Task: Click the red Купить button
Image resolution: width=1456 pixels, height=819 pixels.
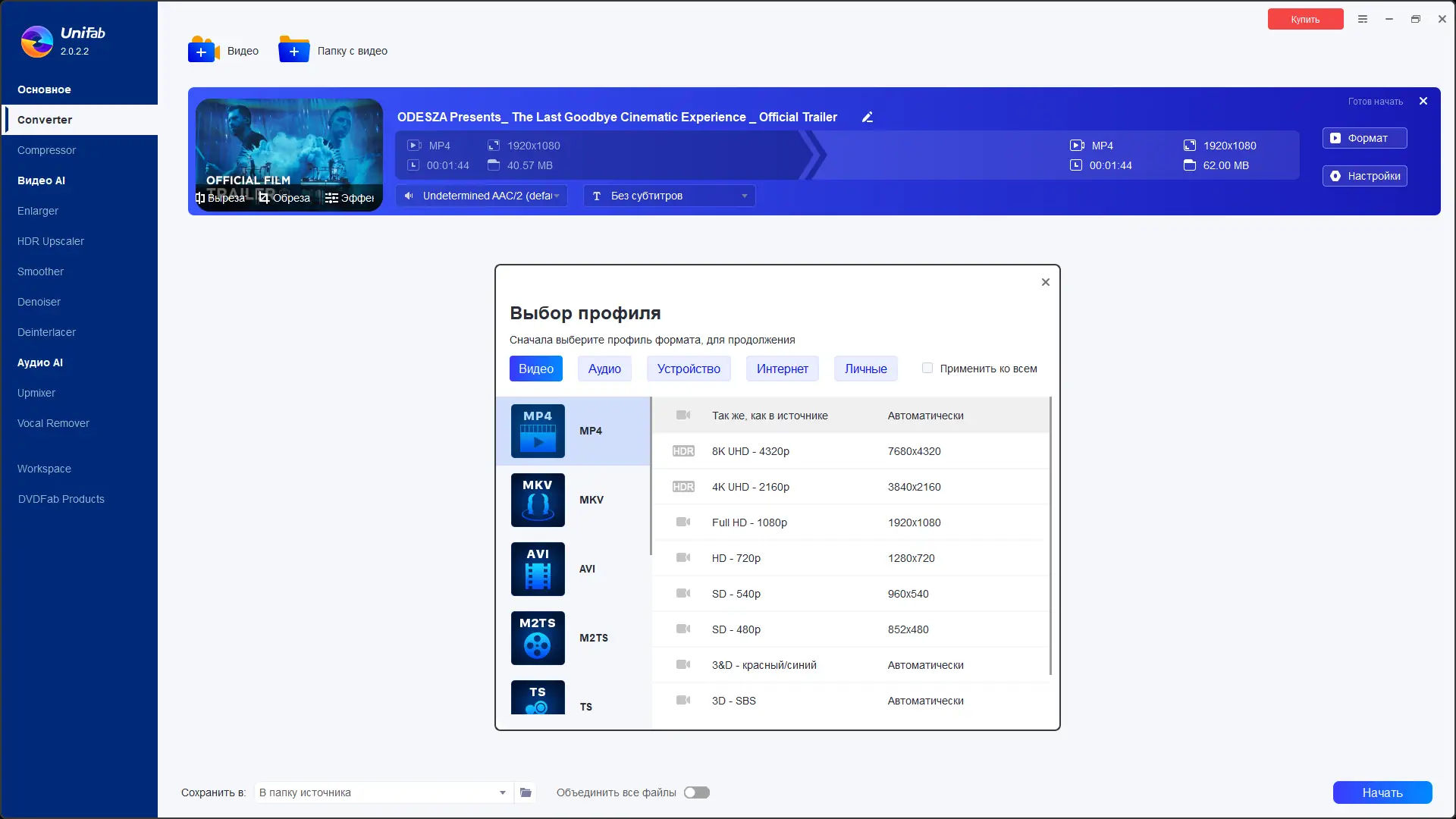Action: [1305, 19]
